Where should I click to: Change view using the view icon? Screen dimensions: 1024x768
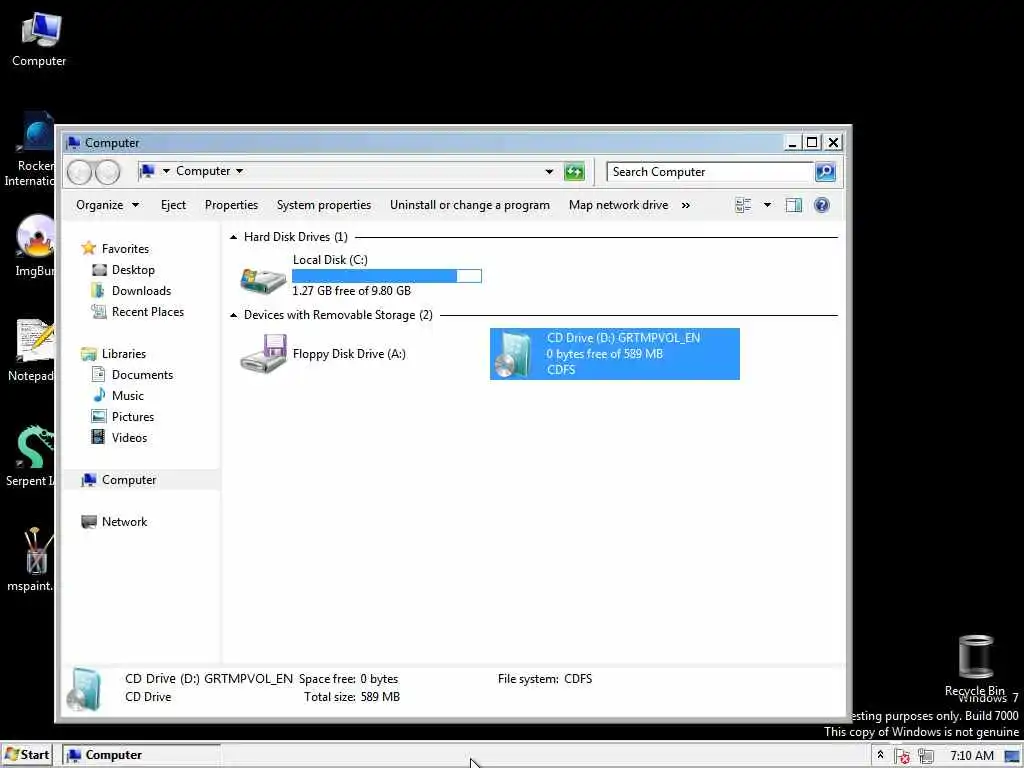[x=743, y=205]
